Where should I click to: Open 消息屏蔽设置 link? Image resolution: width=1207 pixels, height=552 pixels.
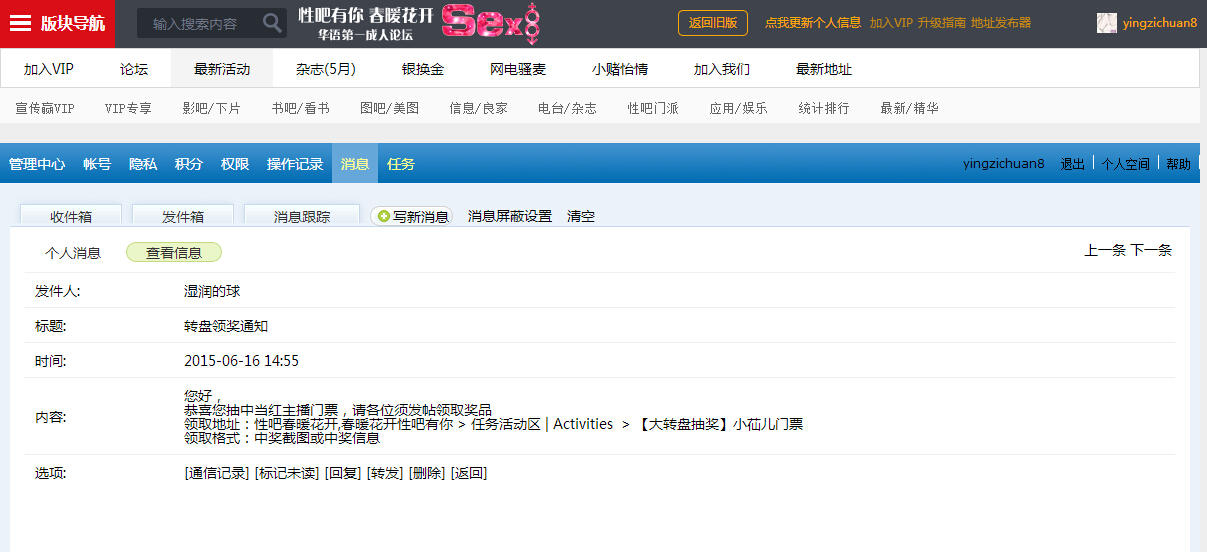[x=510, y=216]
